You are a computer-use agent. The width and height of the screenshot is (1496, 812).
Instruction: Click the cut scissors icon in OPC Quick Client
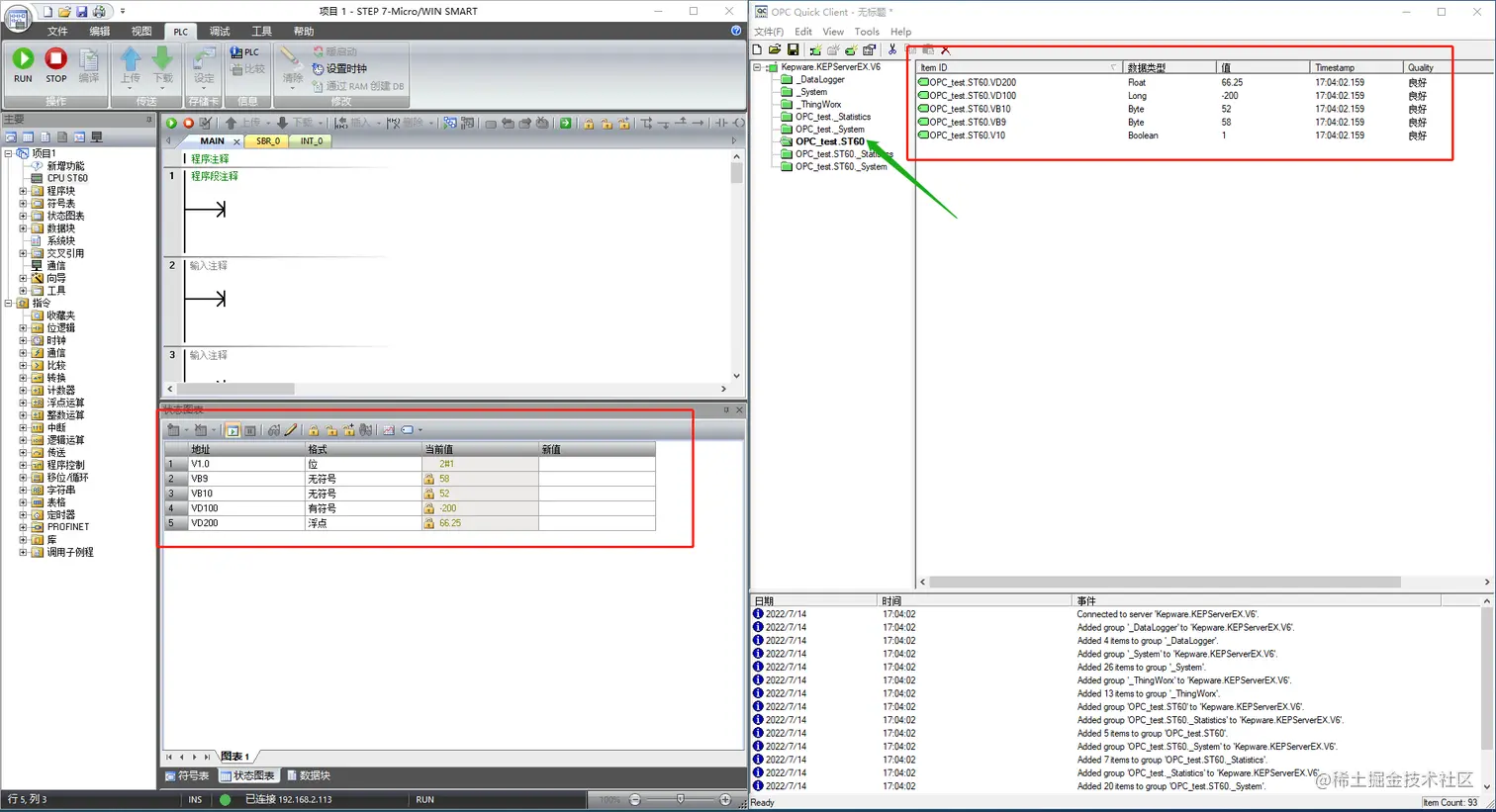pos(892,49)
